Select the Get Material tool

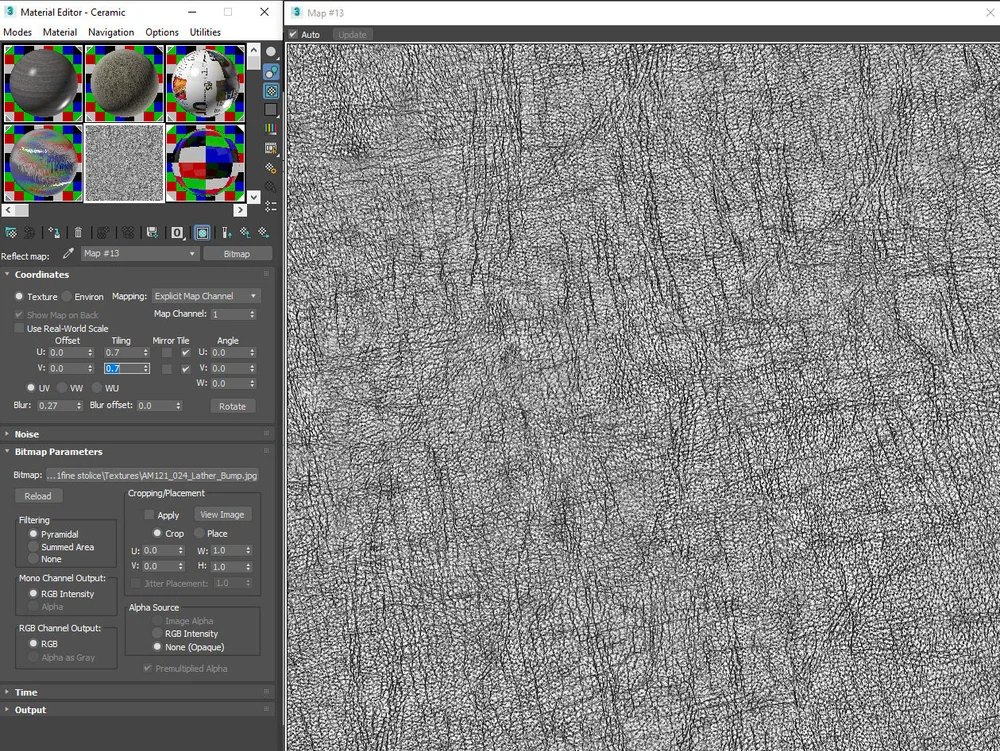[10, 232]
